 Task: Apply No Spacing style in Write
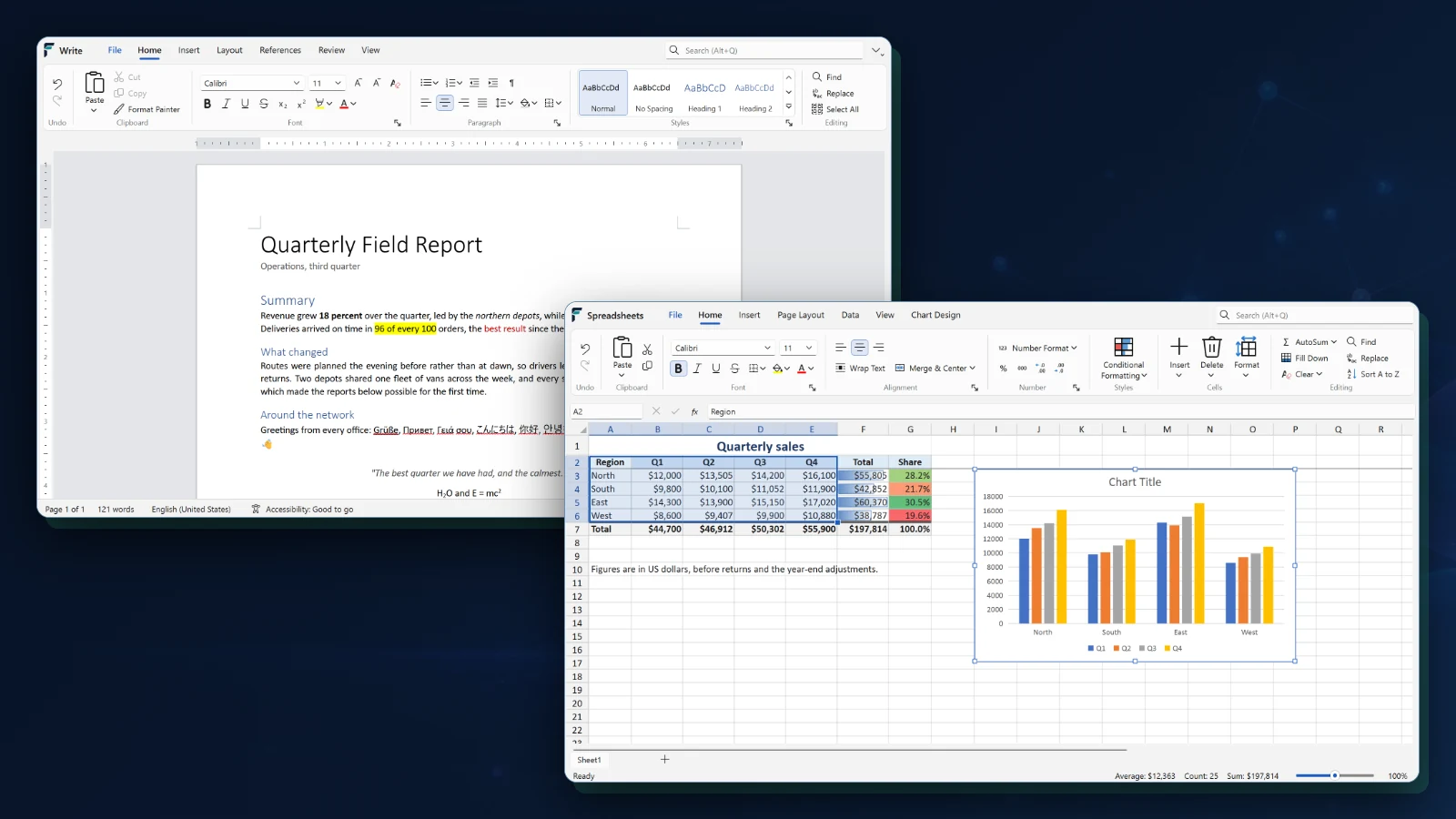pyautogui.click(x=653, y=94)
